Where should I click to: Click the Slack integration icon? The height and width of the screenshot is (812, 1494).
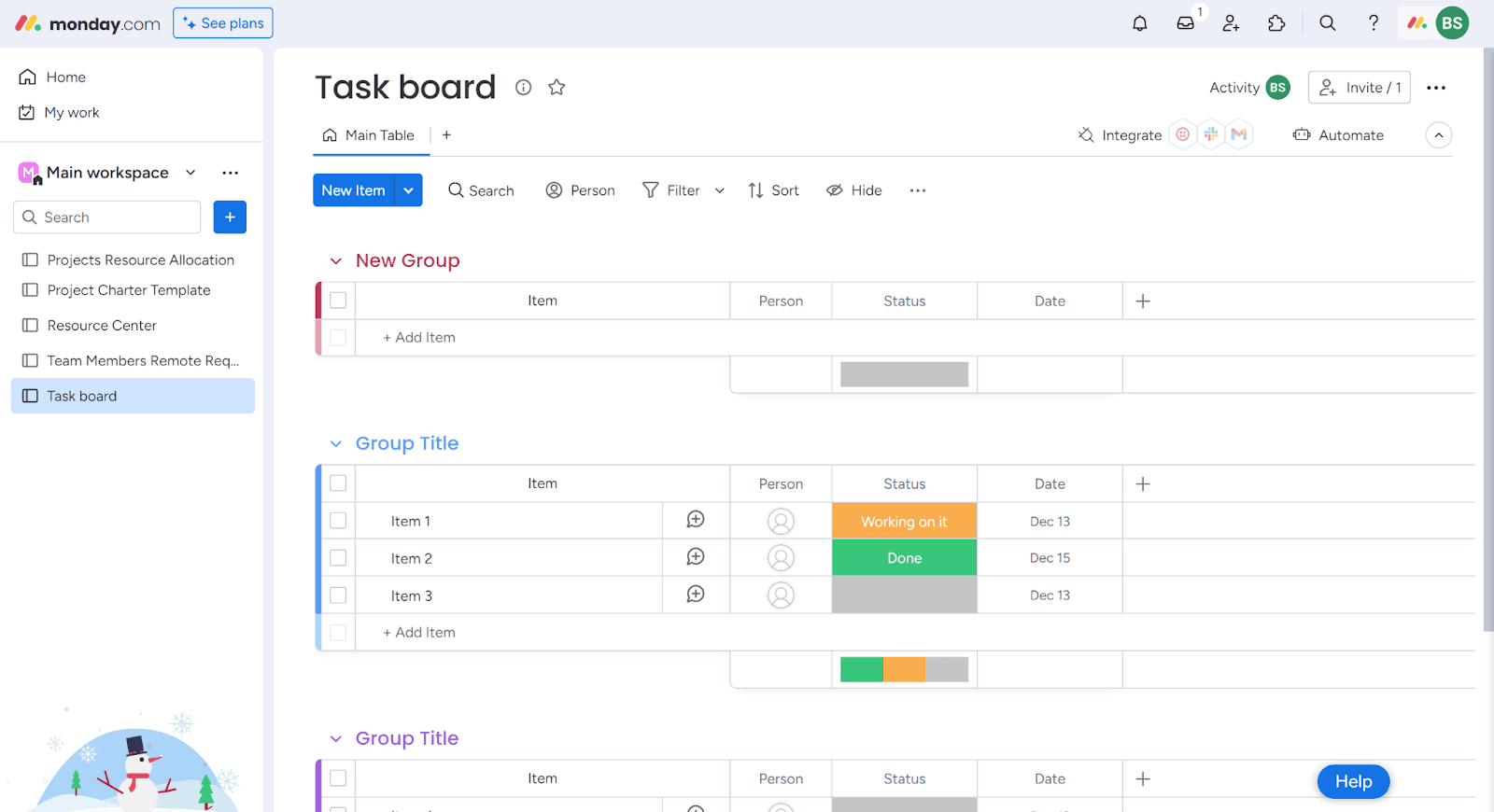point(1211,134)
